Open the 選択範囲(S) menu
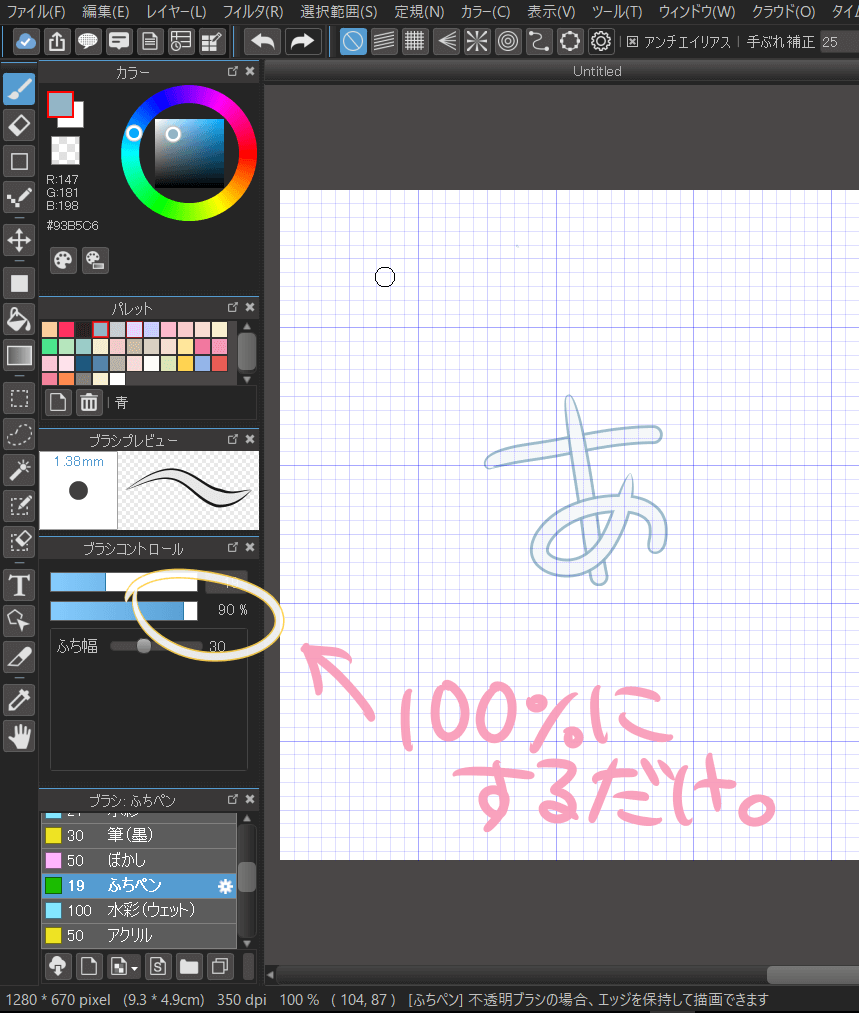Screen dimensions: 859x1013 pos(338,12)
